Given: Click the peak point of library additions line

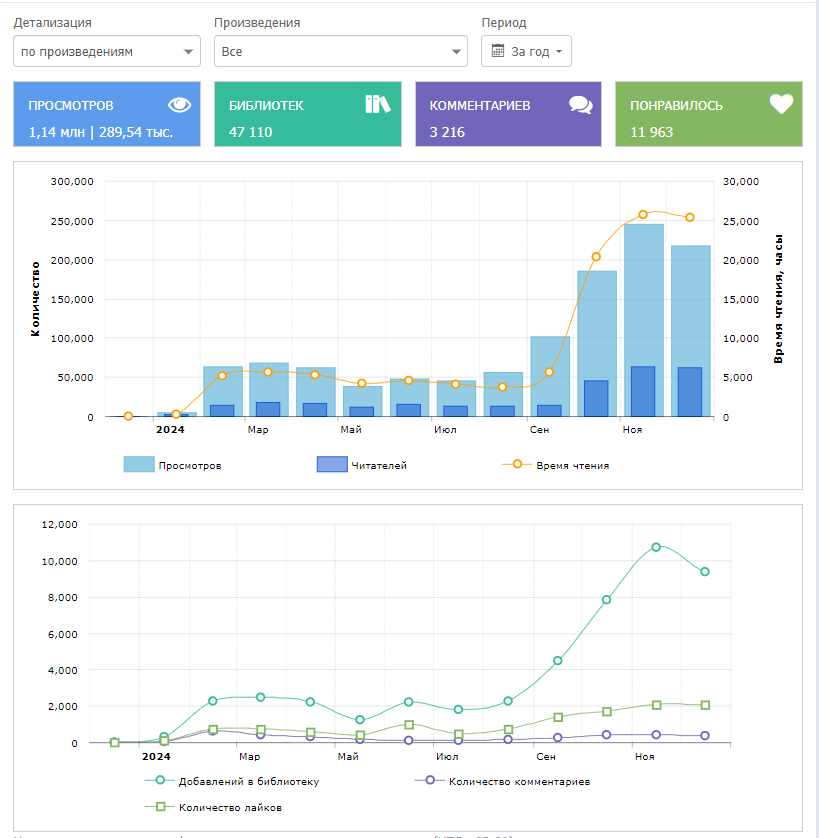Looking at the screenshot, I should [x=656, y=547].
